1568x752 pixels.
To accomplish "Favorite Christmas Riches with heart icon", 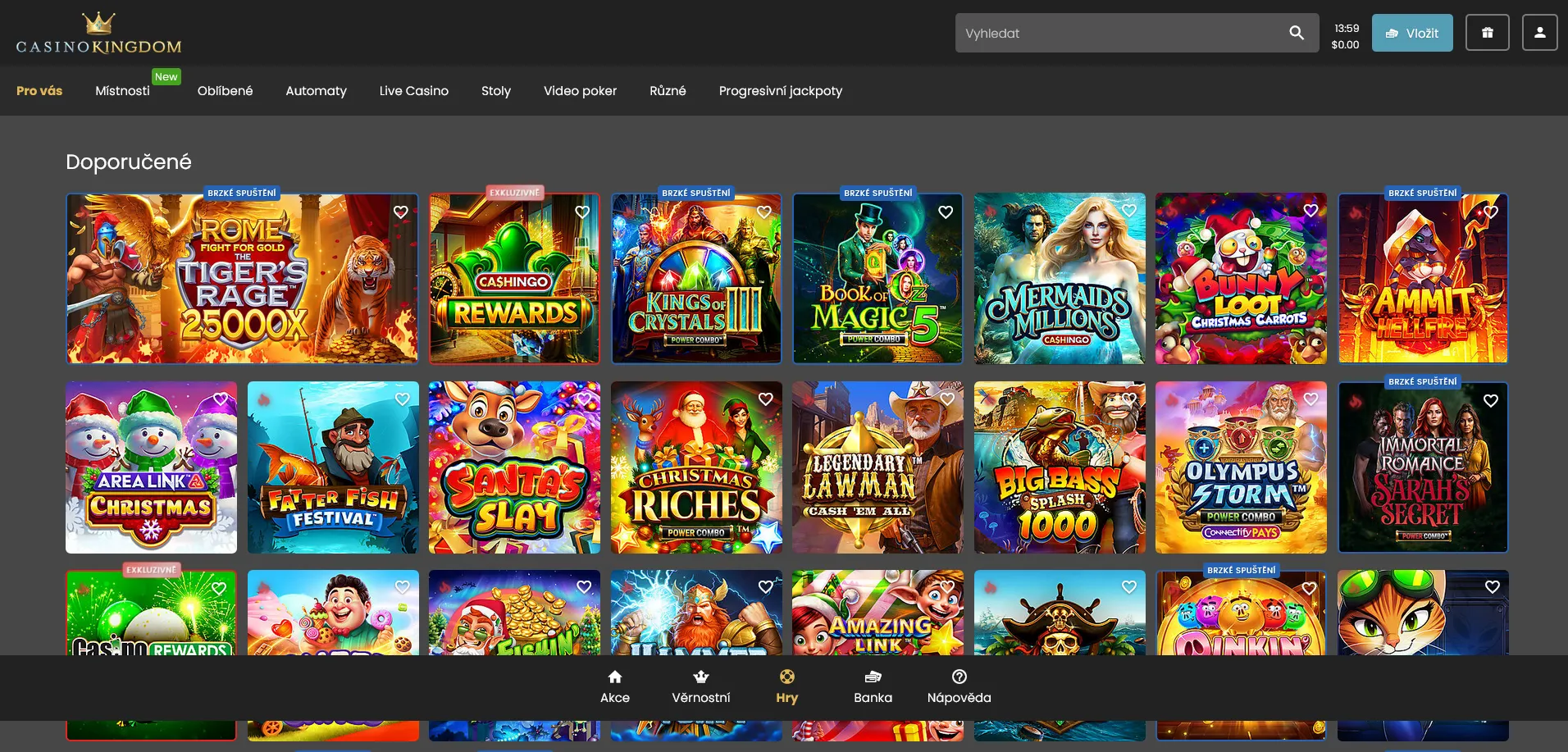I will [x=765, y=399].
